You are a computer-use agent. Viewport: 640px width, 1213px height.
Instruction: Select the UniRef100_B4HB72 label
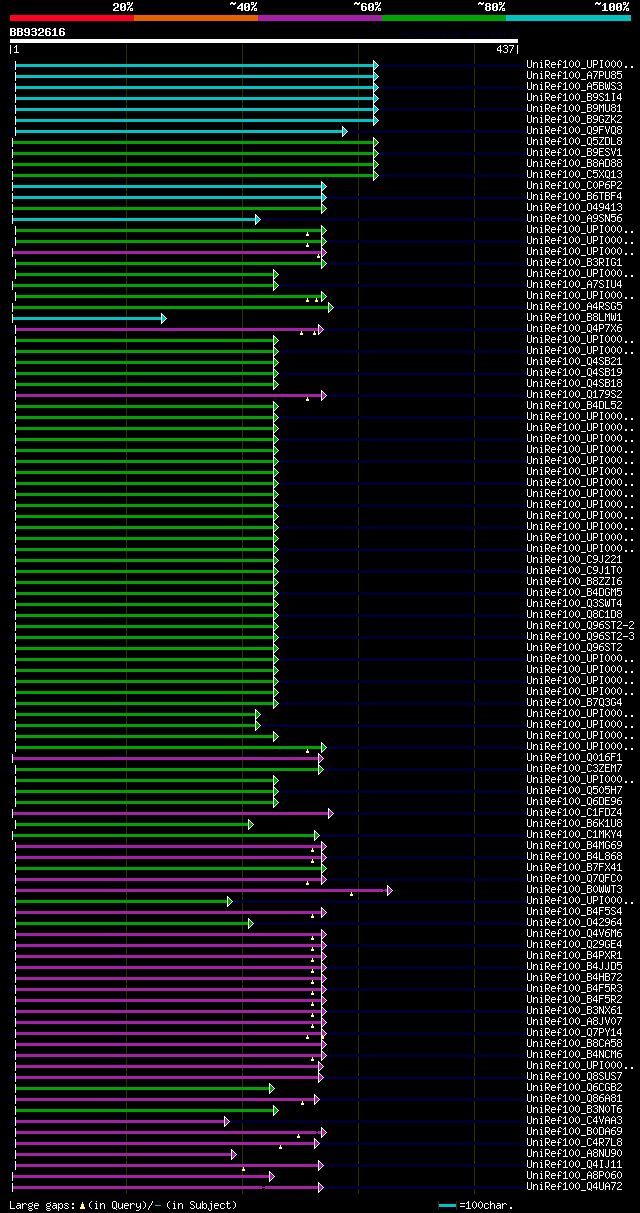pyautogui.click(x=574, y=977)
